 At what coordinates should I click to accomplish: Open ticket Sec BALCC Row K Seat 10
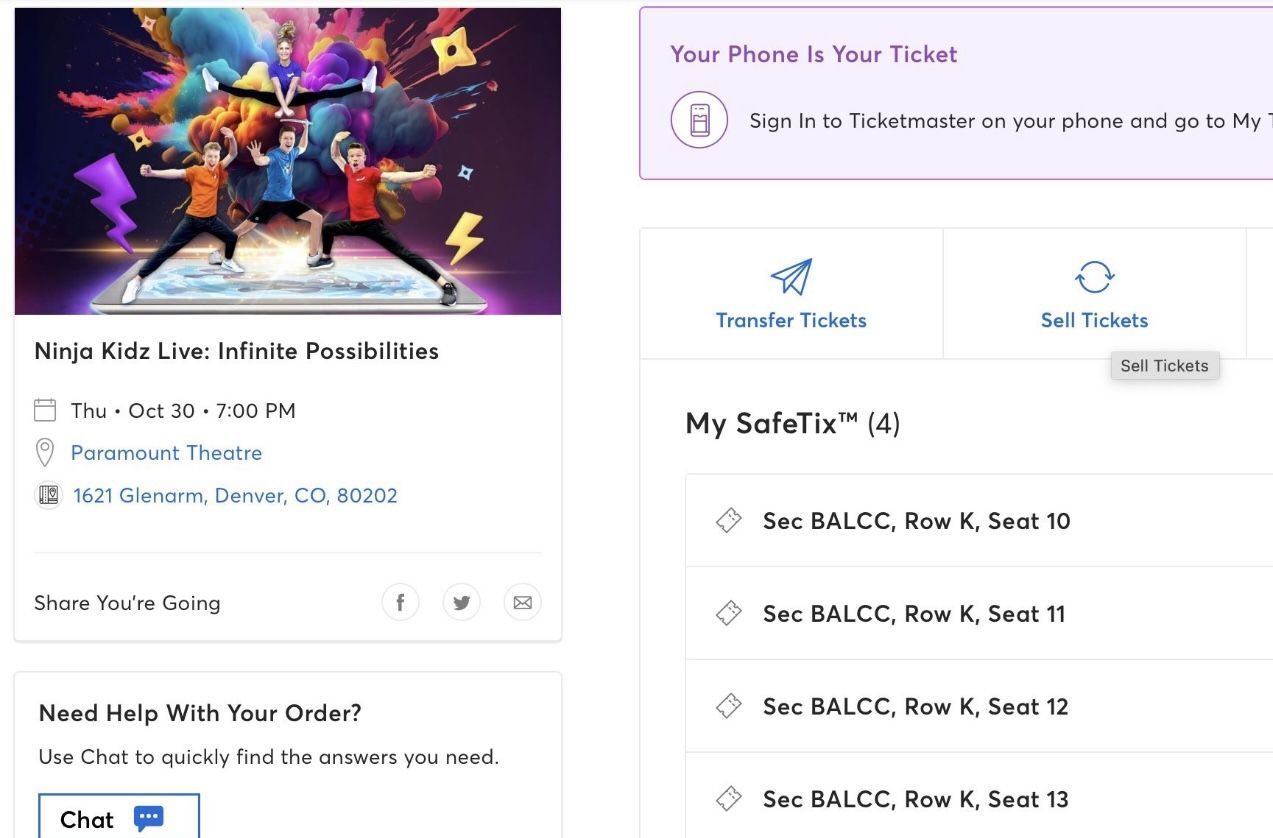click(916, 521)
